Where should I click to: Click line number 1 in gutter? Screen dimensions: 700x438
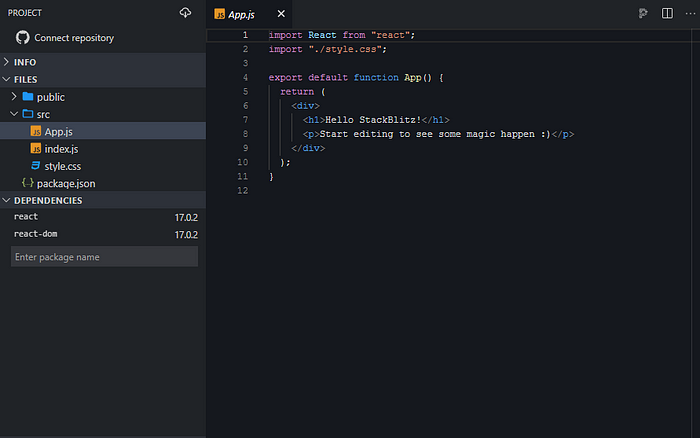[x=245, y=35]
